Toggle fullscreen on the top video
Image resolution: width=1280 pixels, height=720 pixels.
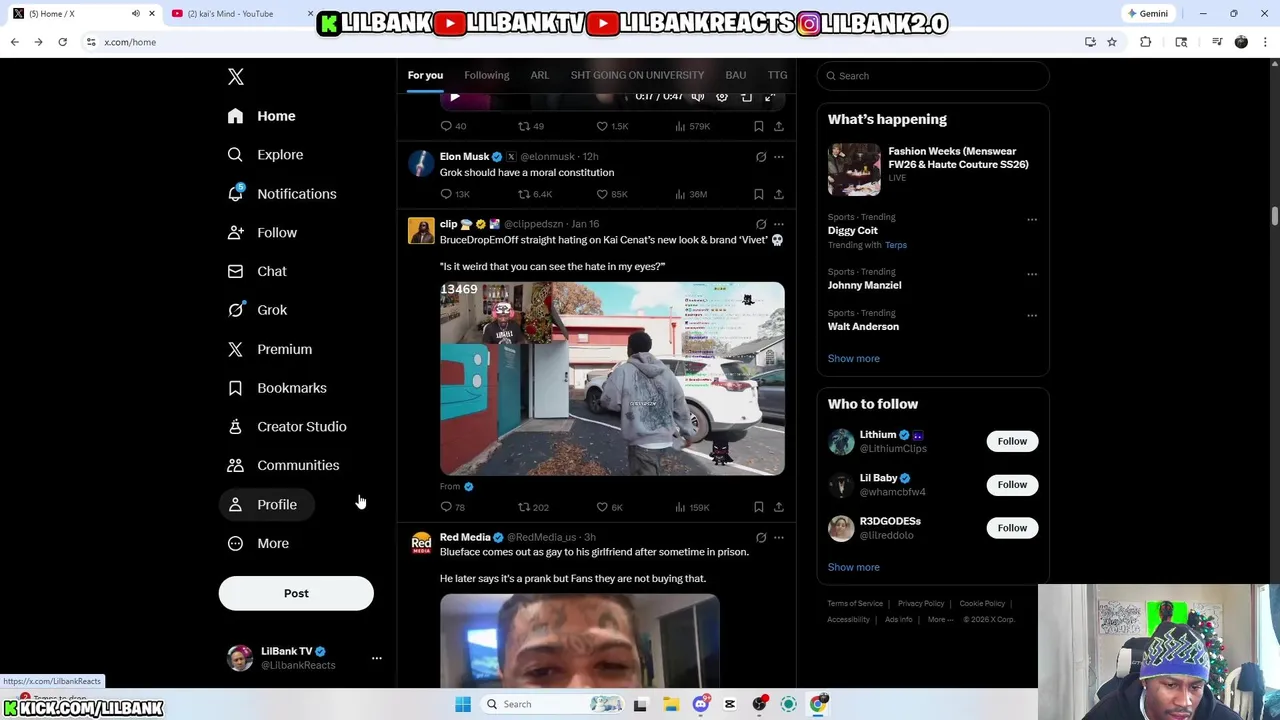pos(770,97)
